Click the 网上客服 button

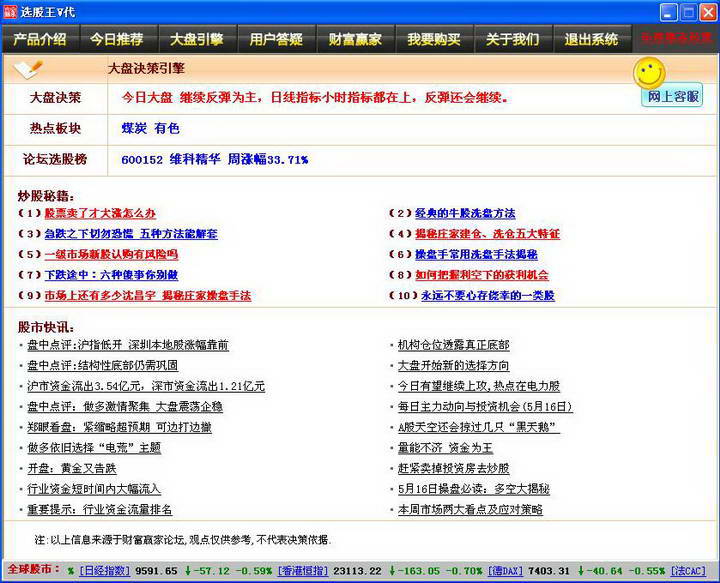(x=672, y=97)
